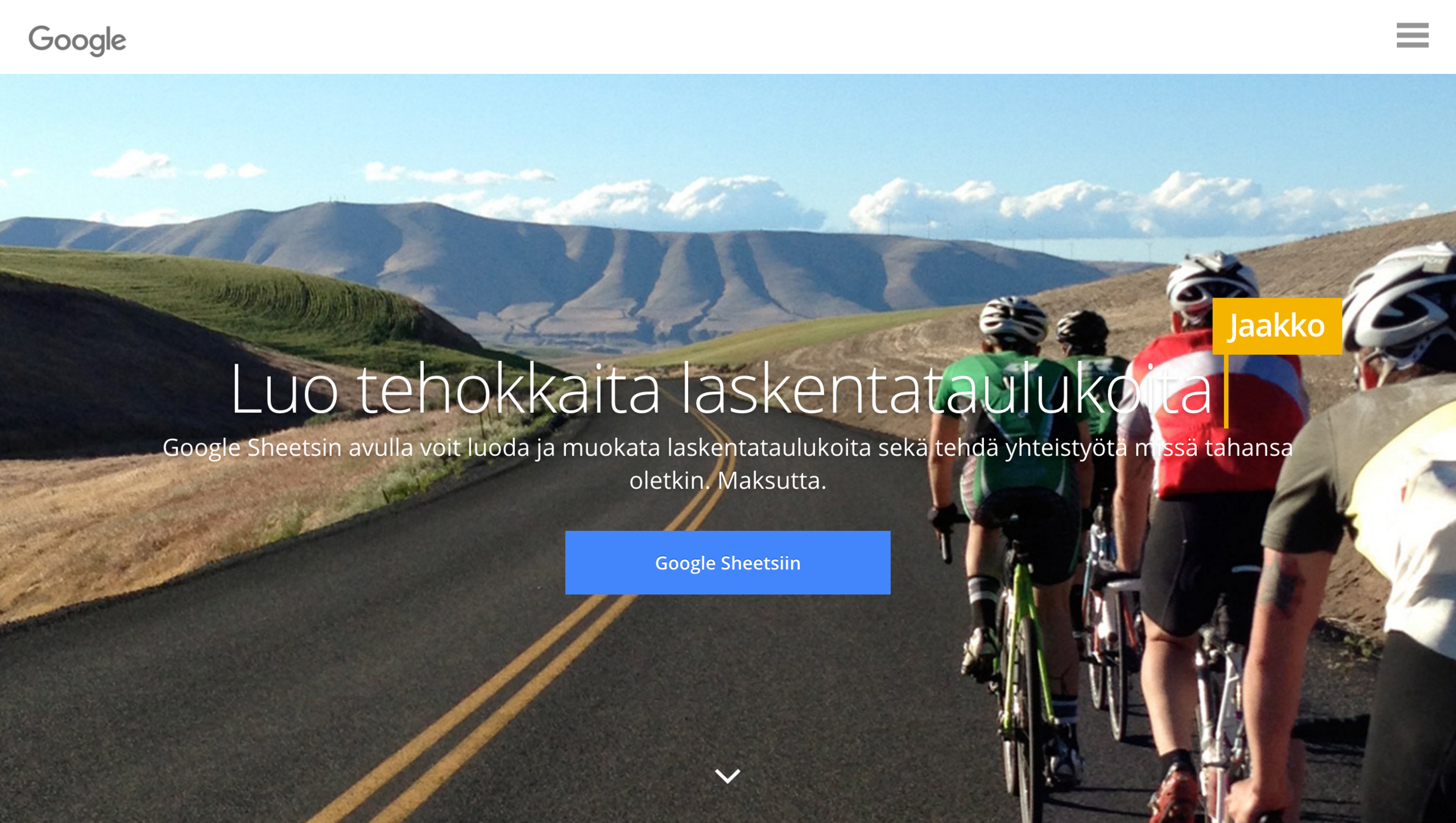Open the hamburger menu in the header

(1412, 35)
